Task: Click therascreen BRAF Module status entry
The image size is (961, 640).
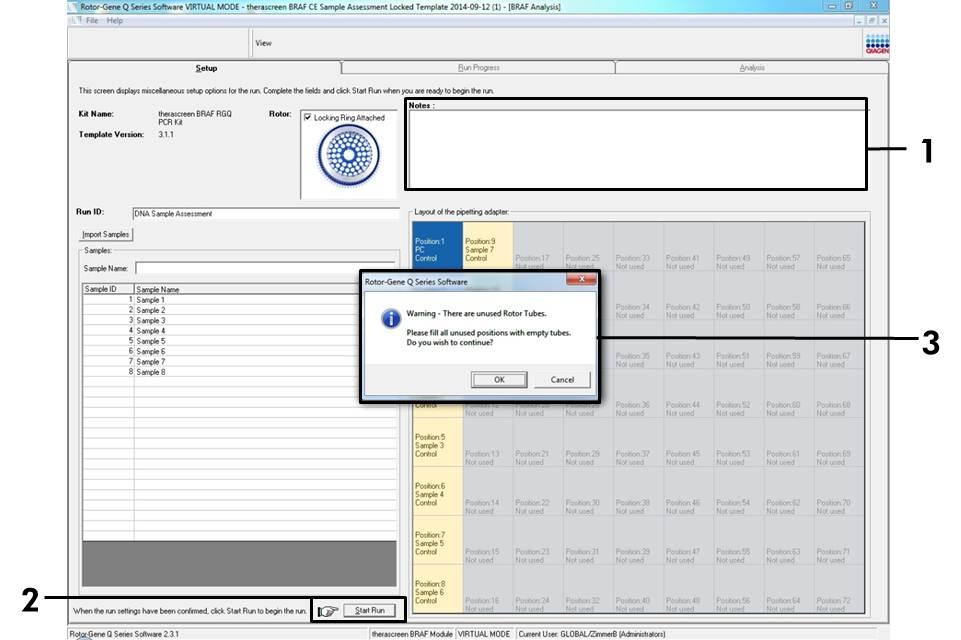Action: pyautogui.click(x=412, y=634)
